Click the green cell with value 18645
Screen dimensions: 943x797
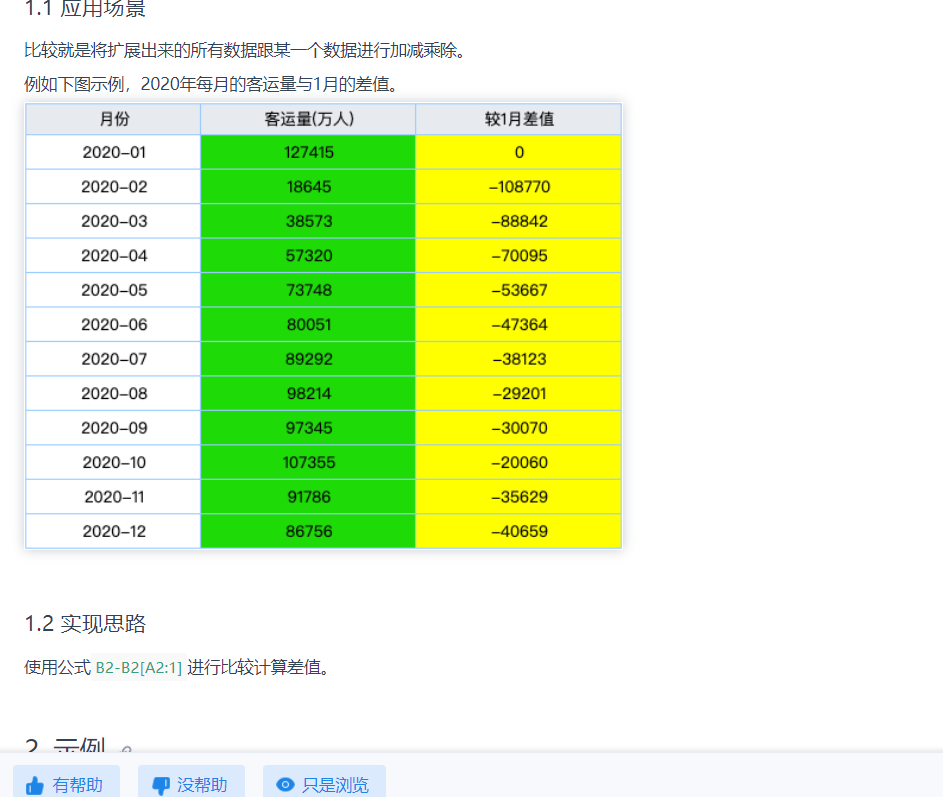tap(308, 186)
